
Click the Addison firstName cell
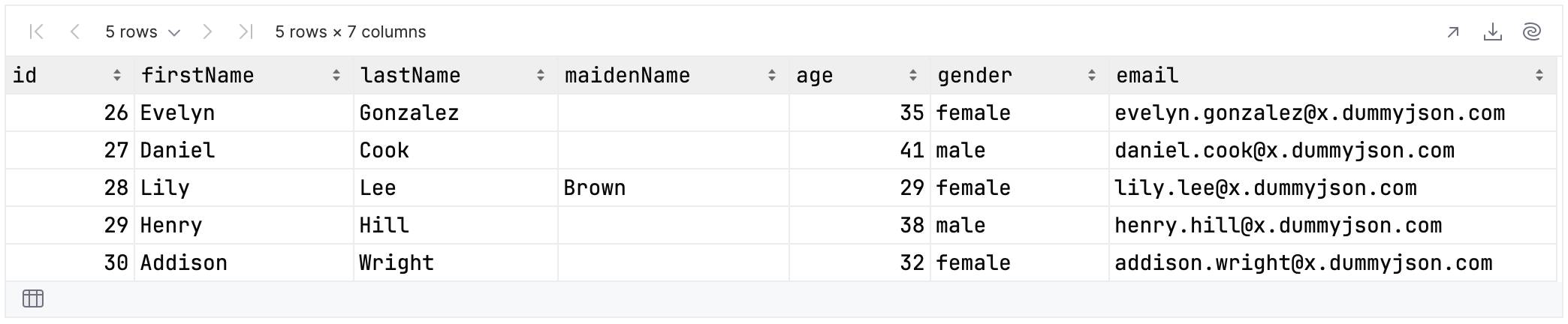tap(244, 262)
